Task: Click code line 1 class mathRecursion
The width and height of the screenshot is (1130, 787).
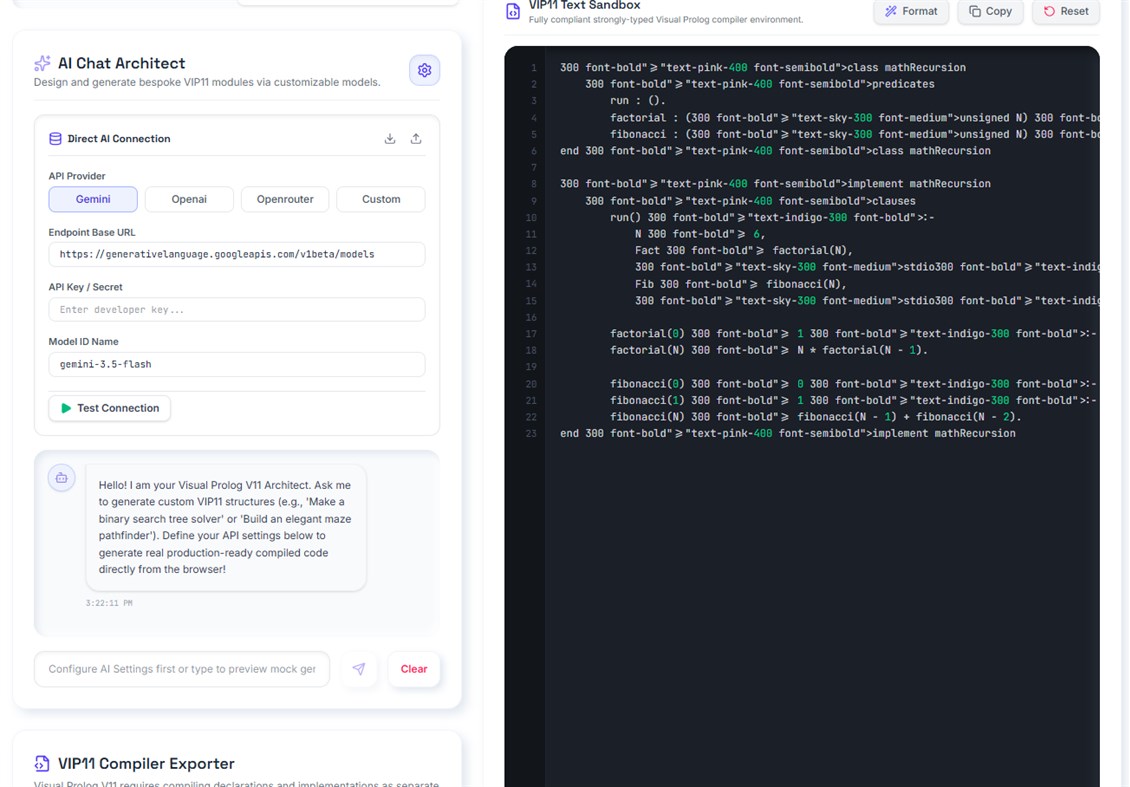Action: coord(762,67)
